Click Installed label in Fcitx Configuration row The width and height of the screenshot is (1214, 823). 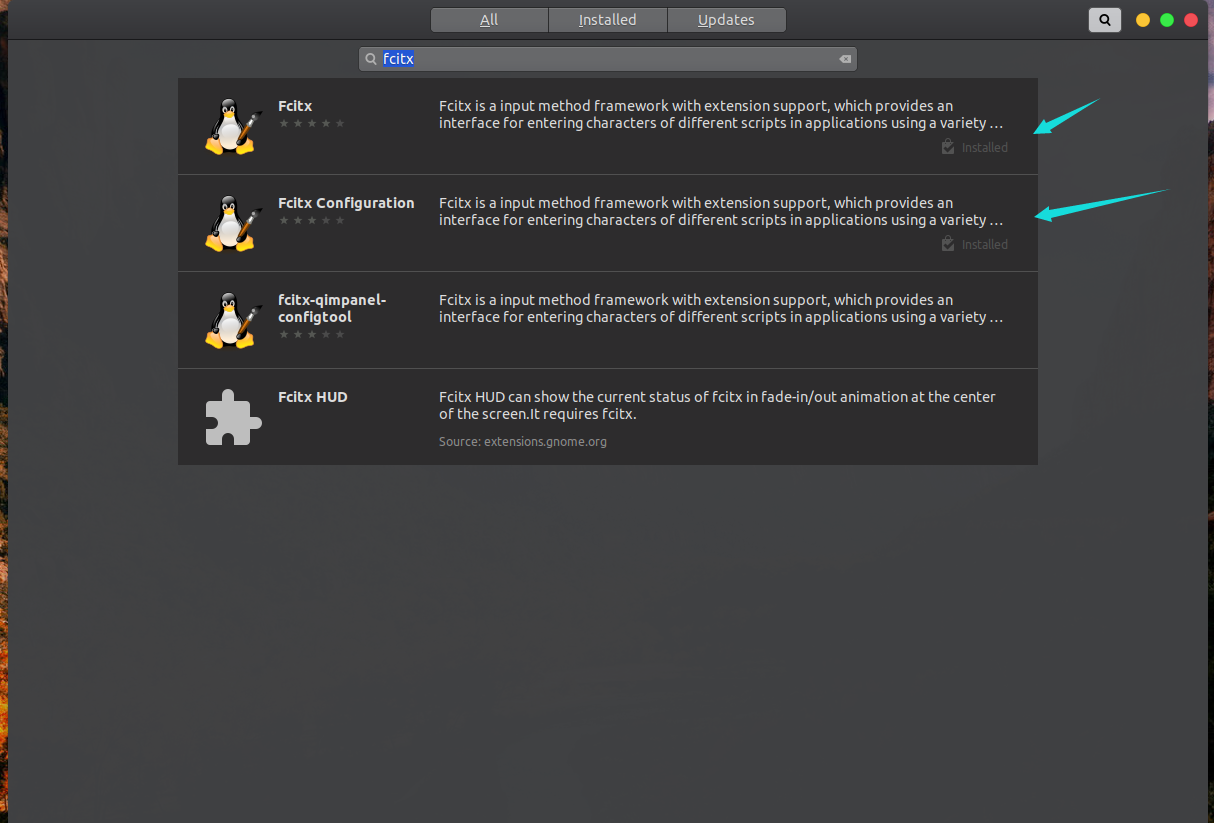985,244
